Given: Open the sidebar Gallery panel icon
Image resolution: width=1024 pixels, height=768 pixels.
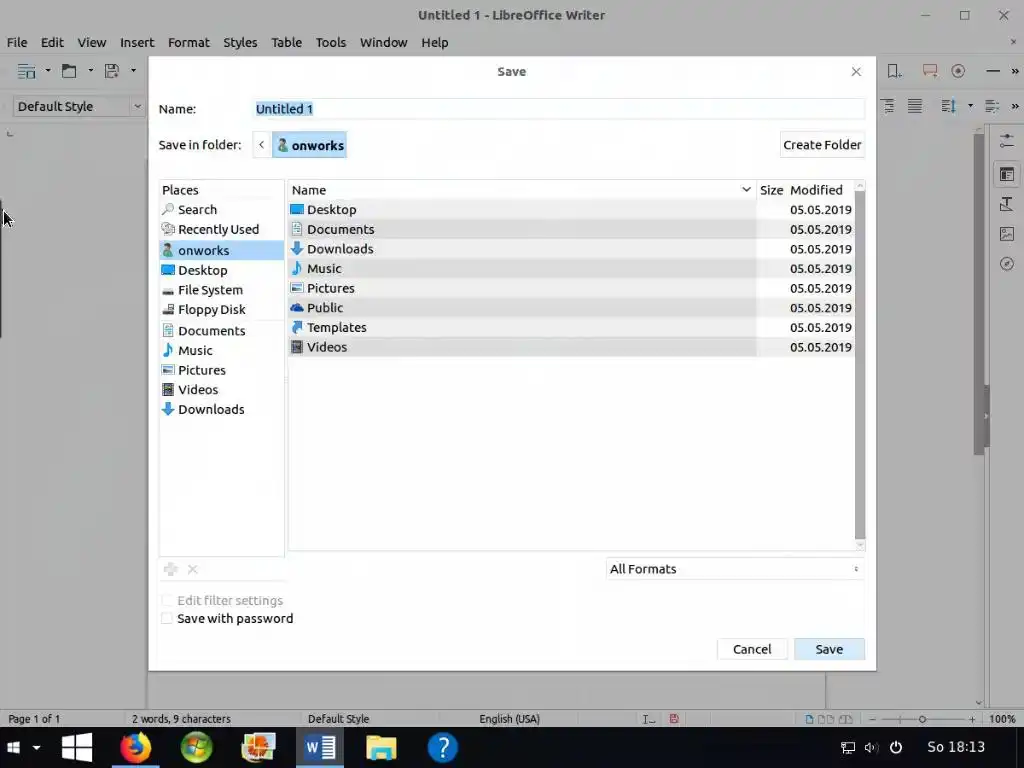Looking at the screenshot, I should point(1006,234).
